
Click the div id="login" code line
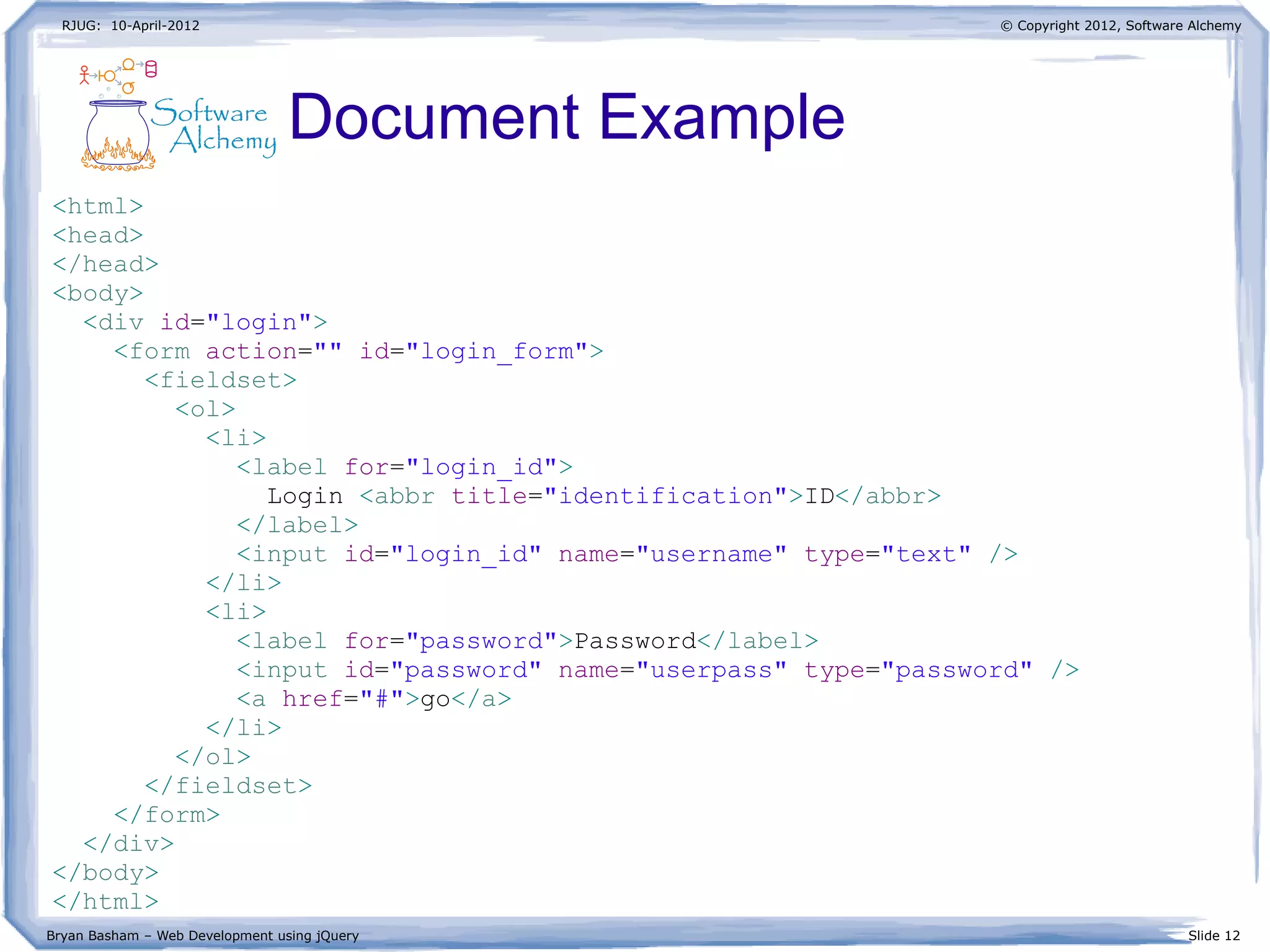tap(205, 323)
